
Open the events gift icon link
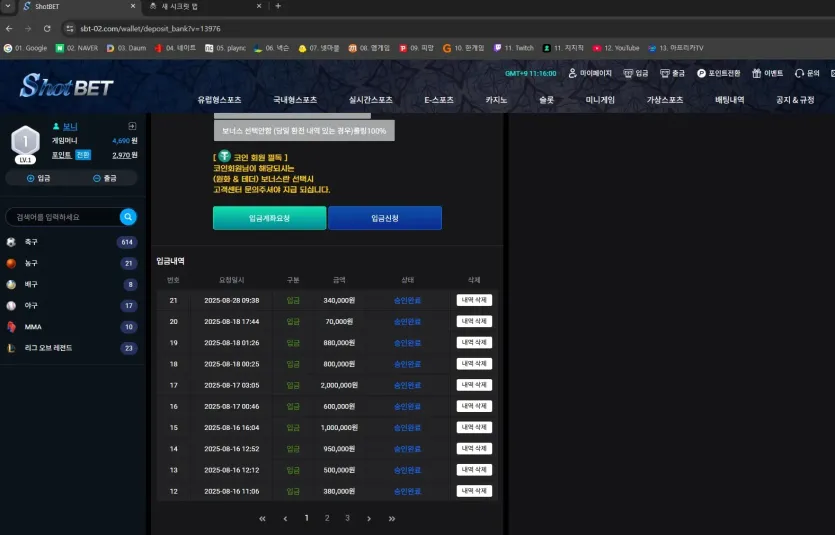[767, 73]
